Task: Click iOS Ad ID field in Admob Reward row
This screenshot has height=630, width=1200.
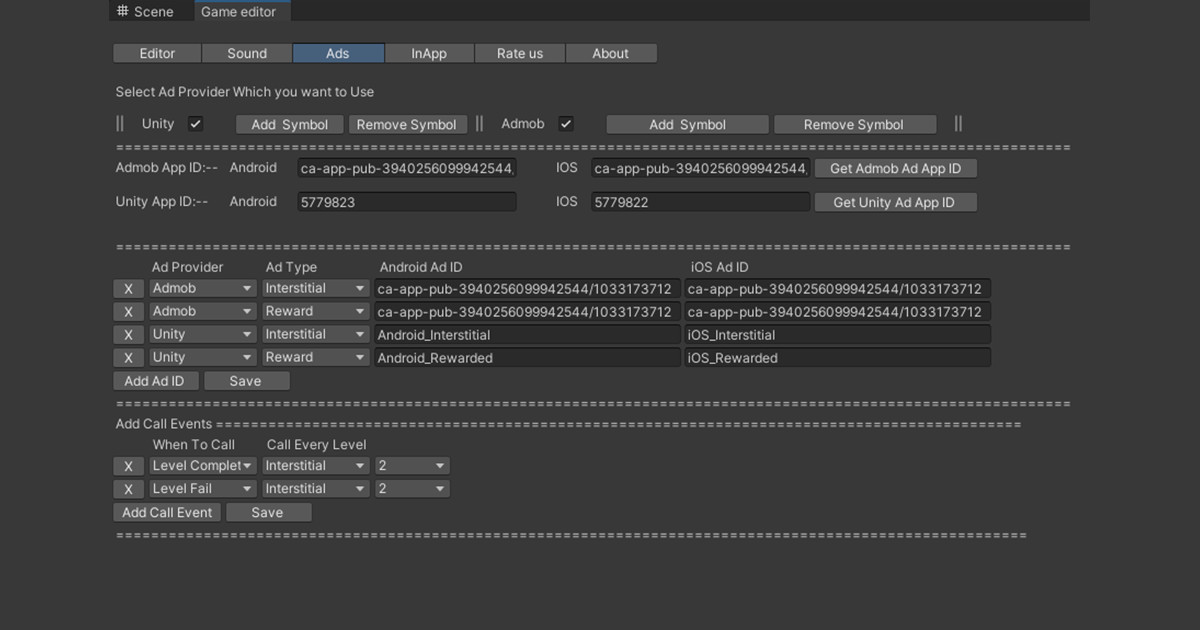Action: point(838,312)
